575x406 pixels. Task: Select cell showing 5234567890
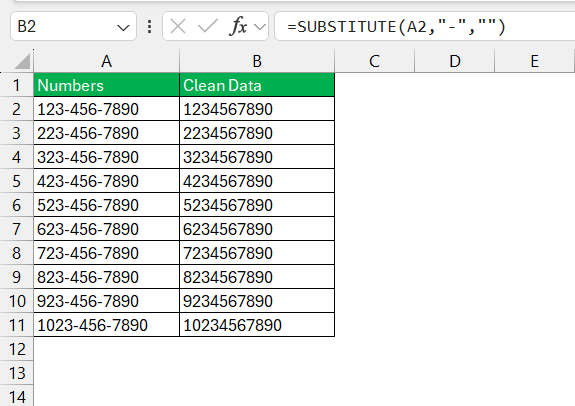(x=257, y=205)
